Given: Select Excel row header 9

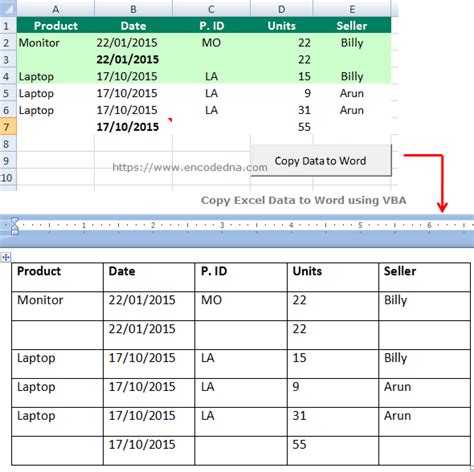Looking at the screenshot, I should click(7, 161).
